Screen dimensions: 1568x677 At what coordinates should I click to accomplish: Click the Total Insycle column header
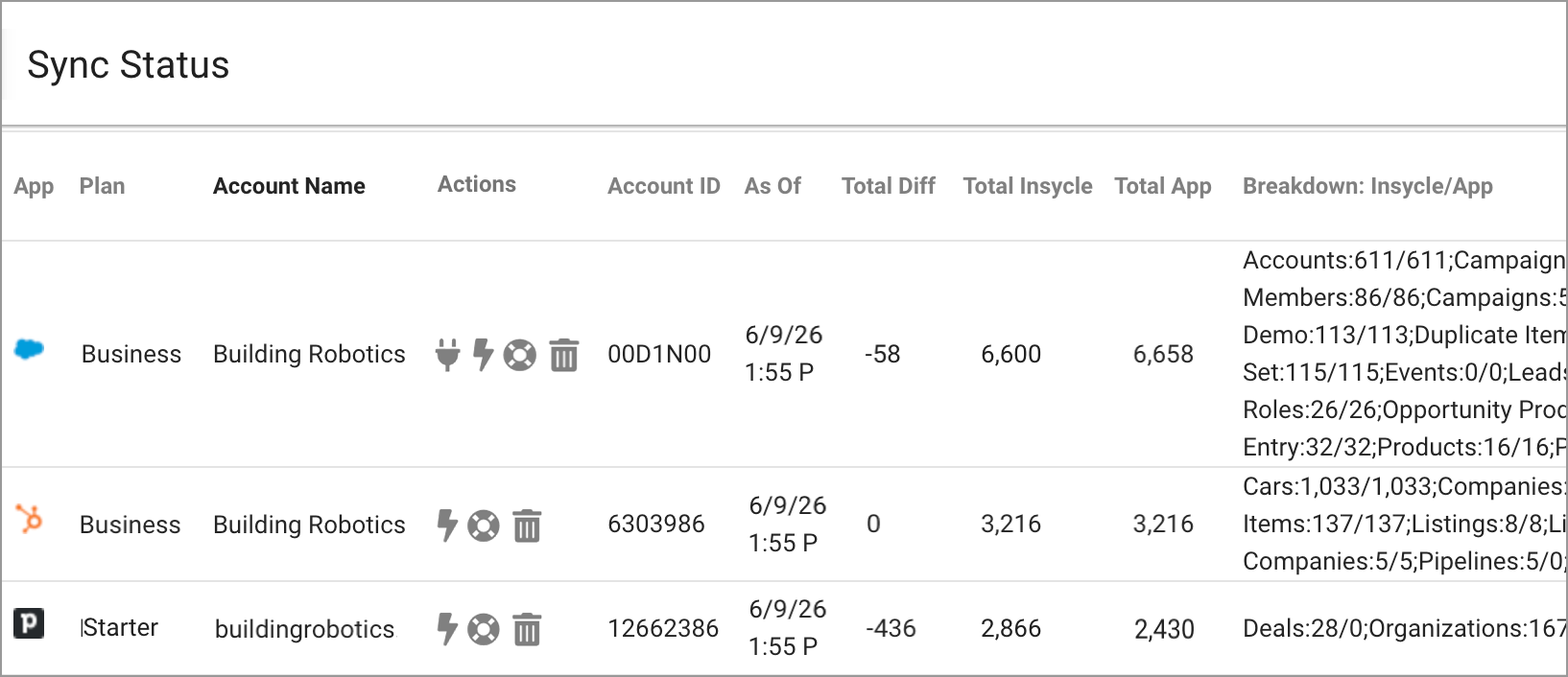click(1028, 187)
